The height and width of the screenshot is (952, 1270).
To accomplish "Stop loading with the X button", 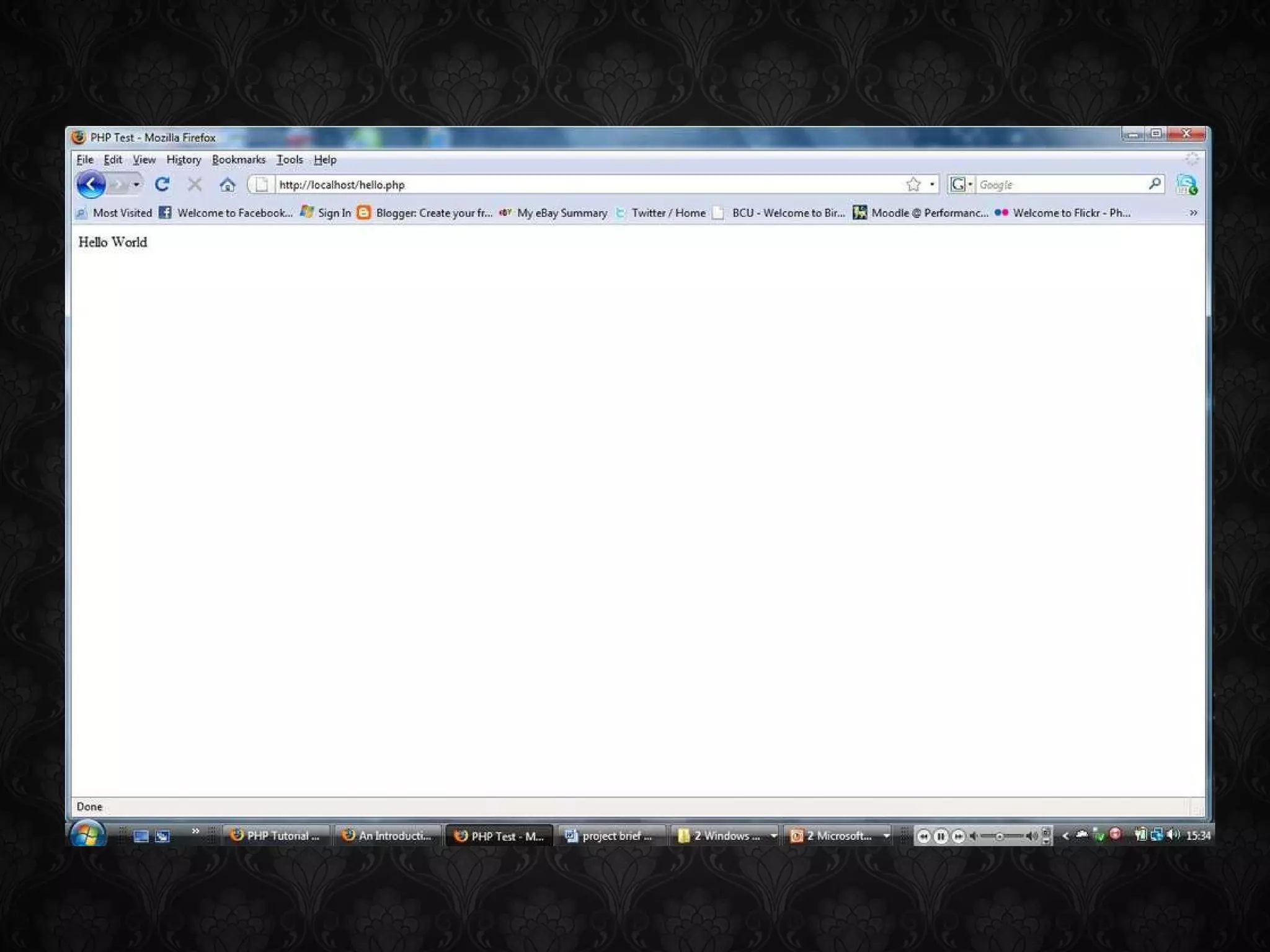I will click(x=195, y=185).
